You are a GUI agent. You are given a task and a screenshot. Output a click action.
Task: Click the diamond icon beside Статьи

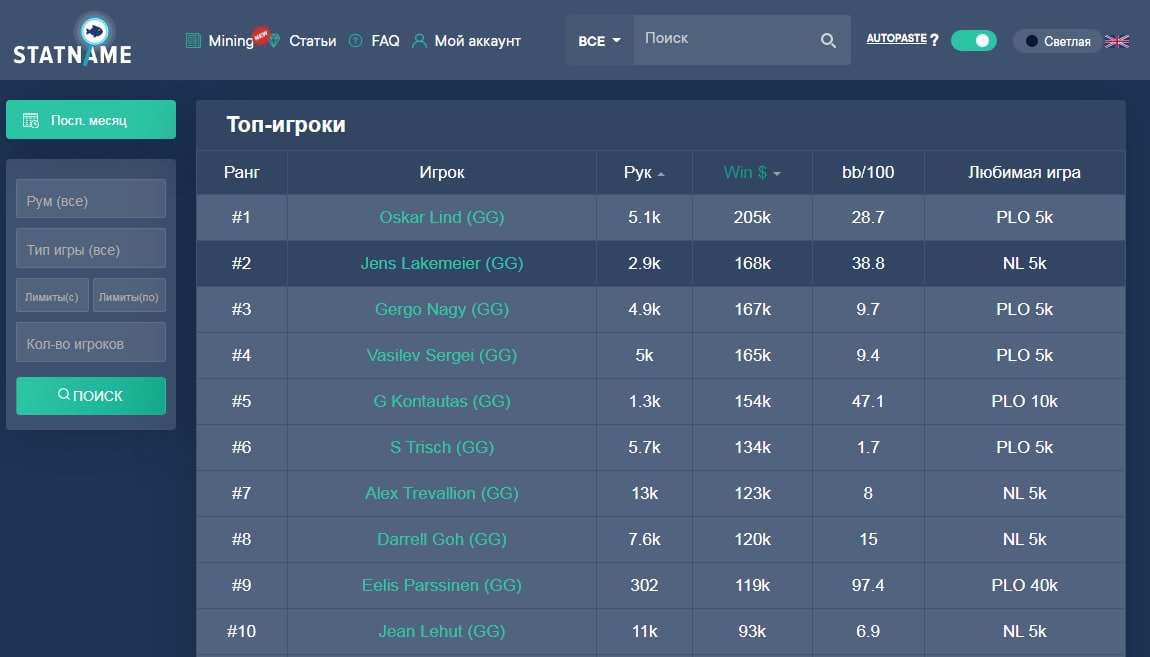(x=276, y=41)
